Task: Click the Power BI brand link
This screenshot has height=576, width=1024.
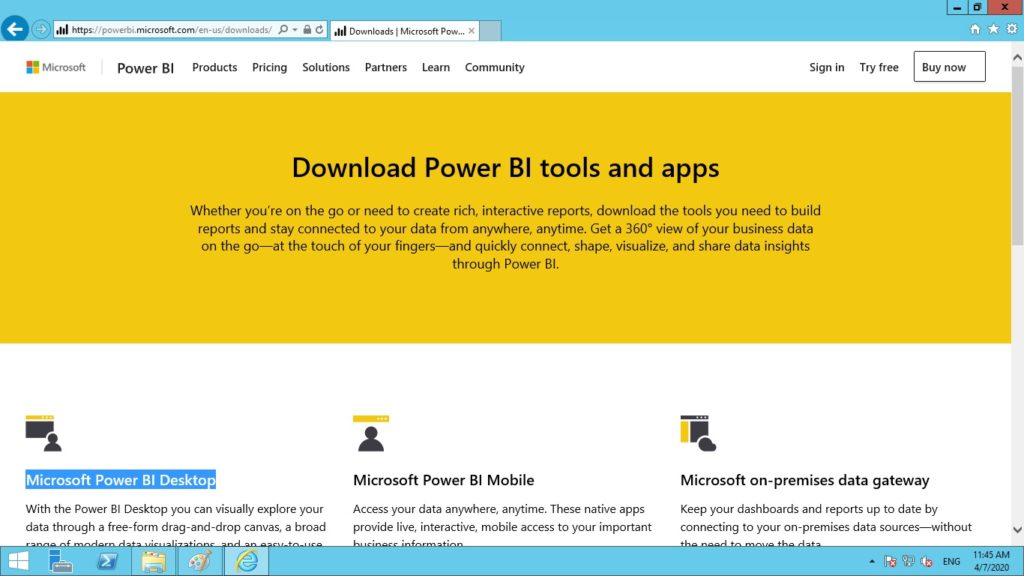Action: [145, 68]
